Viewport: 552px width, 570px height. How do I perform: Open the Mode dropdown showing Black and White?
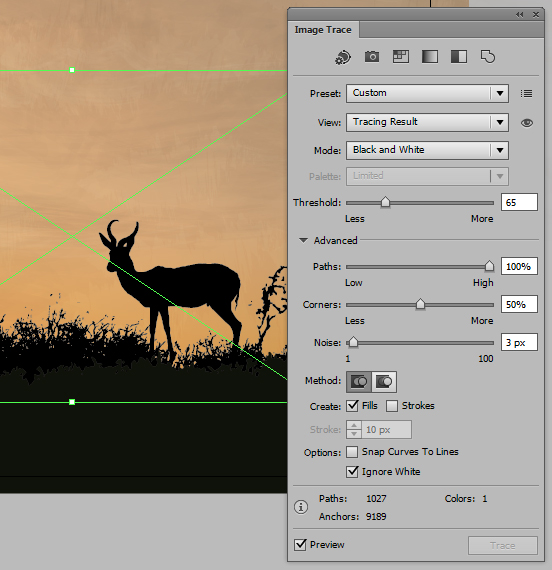[427, 150]
